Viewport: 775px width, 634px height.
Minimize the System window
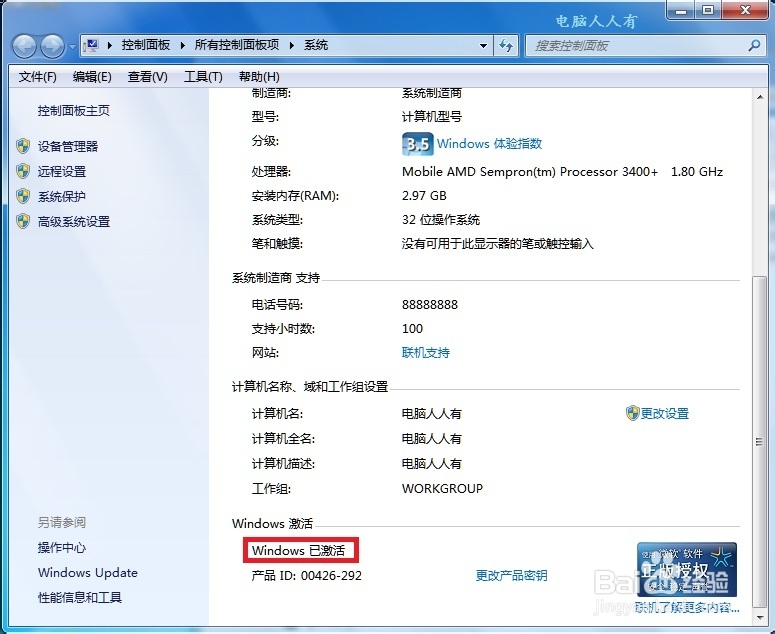(681, 10)
